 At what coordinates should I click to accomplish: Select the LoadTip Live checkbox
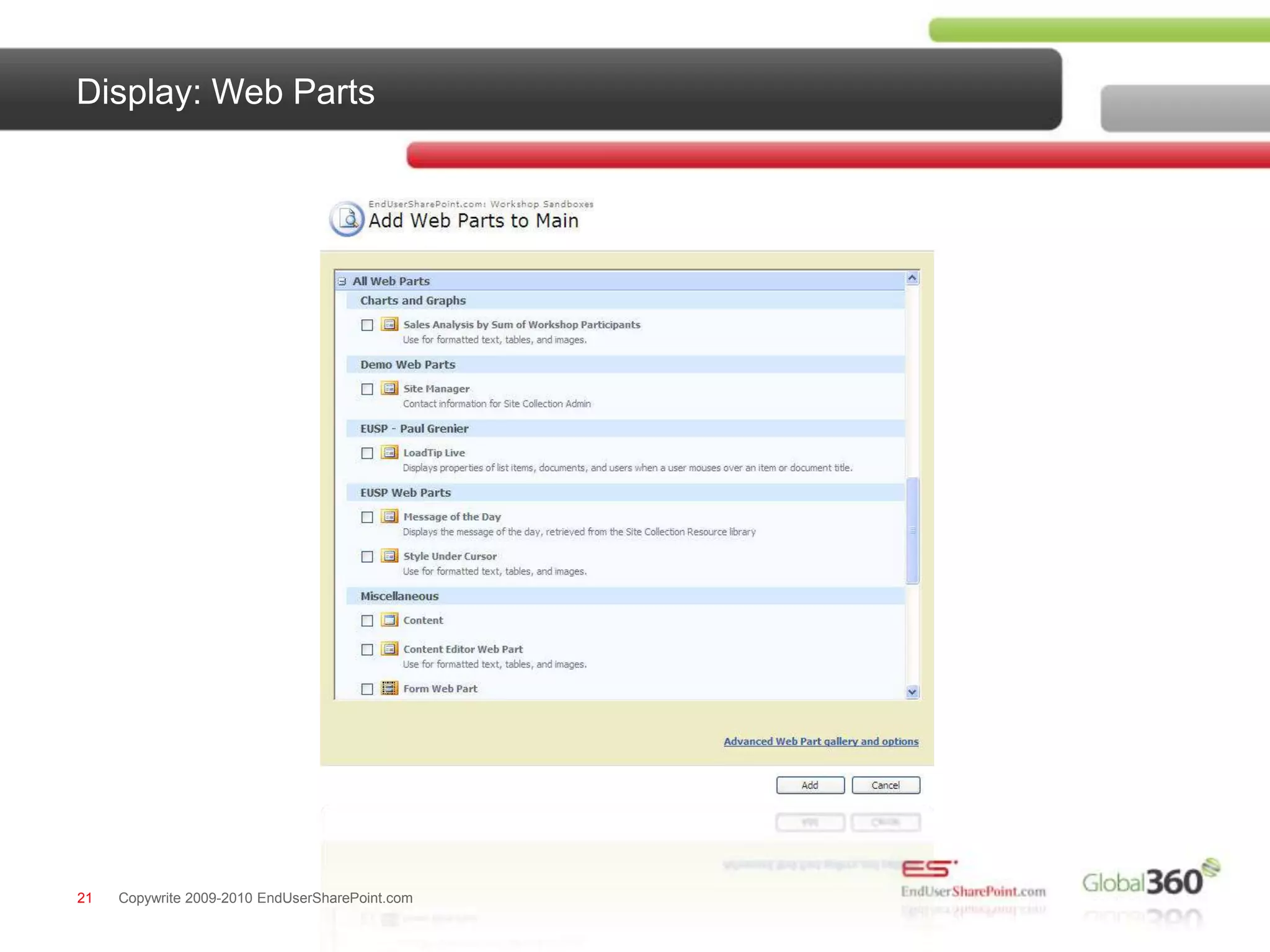click(x=367, y=453)
